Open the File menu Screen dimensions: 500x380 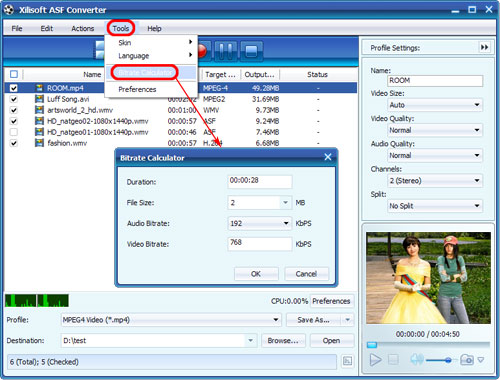coord(17,28)
